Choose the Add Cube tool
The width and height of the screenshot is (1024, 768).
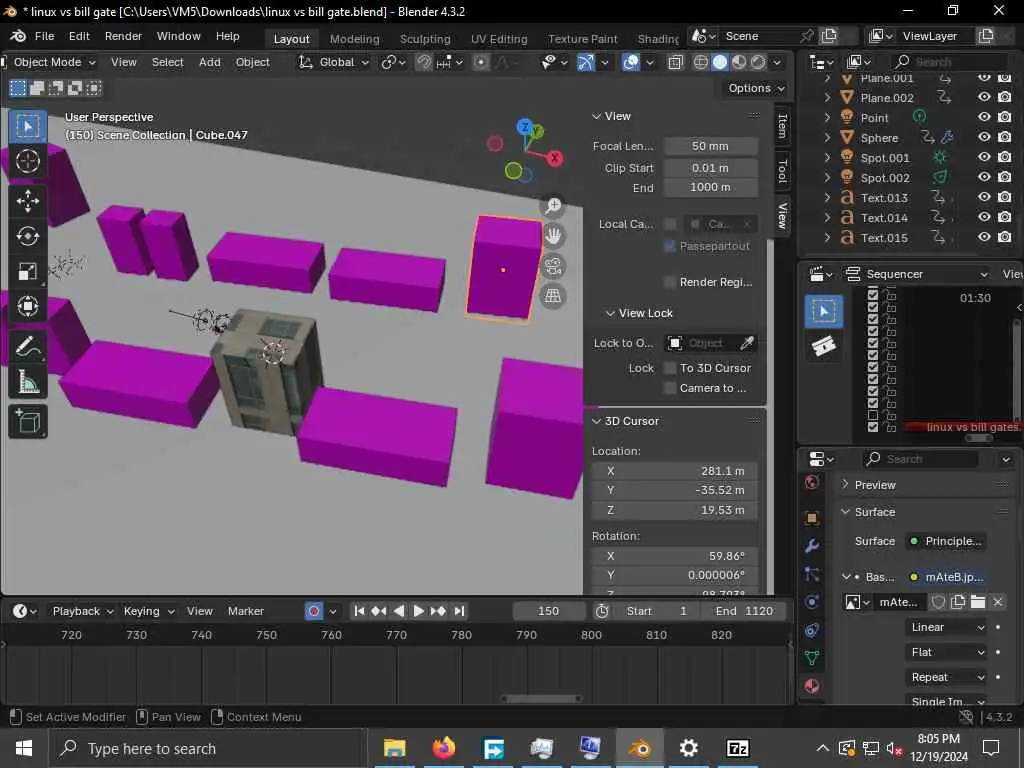pyautogui.click(x=27, y=422)
